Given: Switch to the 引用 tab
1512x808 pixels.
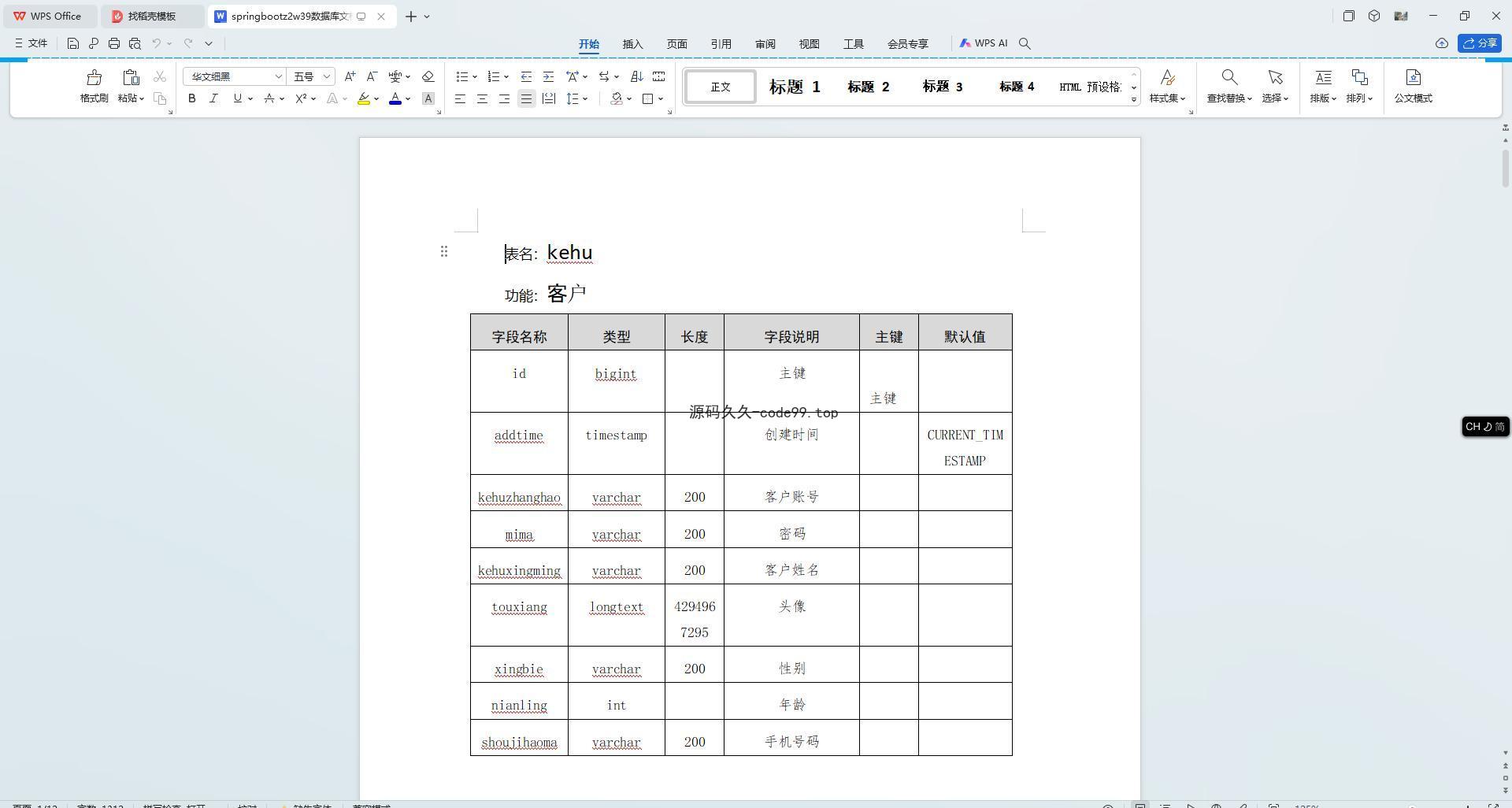Looking at the screenshot, I should click(x=721, y=44).
